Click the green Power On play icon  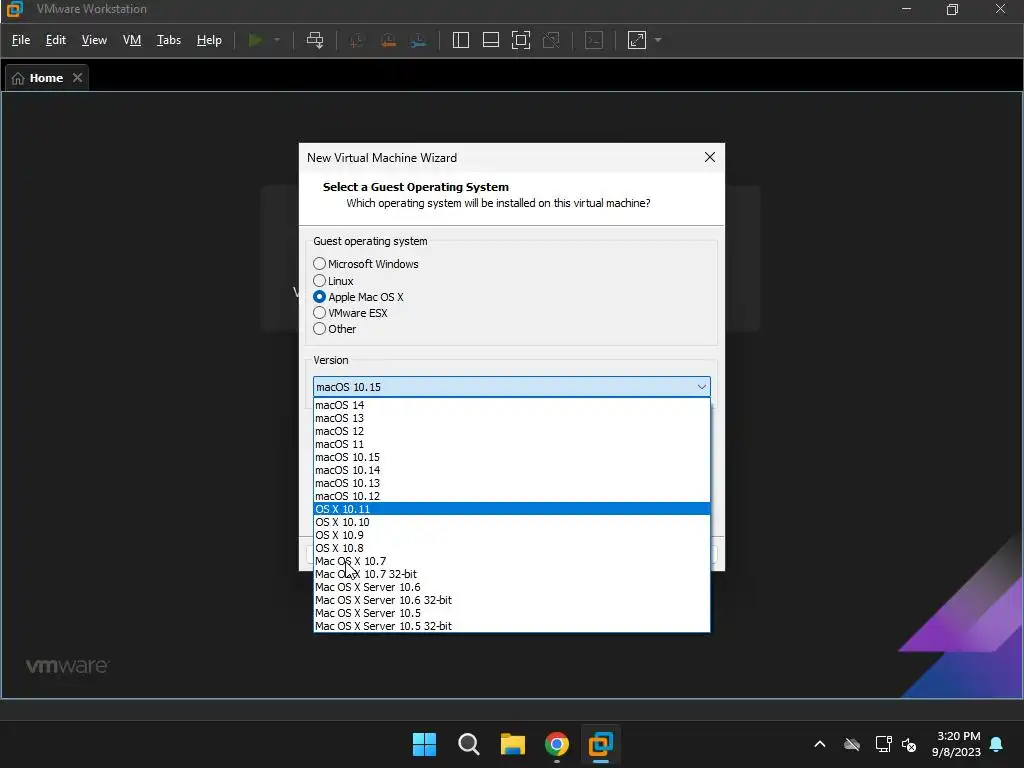255,40
